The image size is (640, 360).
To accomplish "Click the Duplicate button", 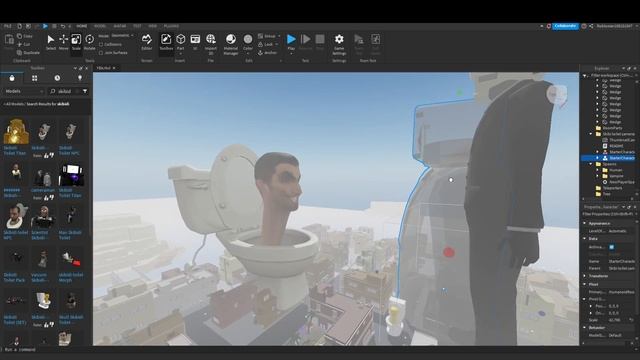I will tap(29, 53).
